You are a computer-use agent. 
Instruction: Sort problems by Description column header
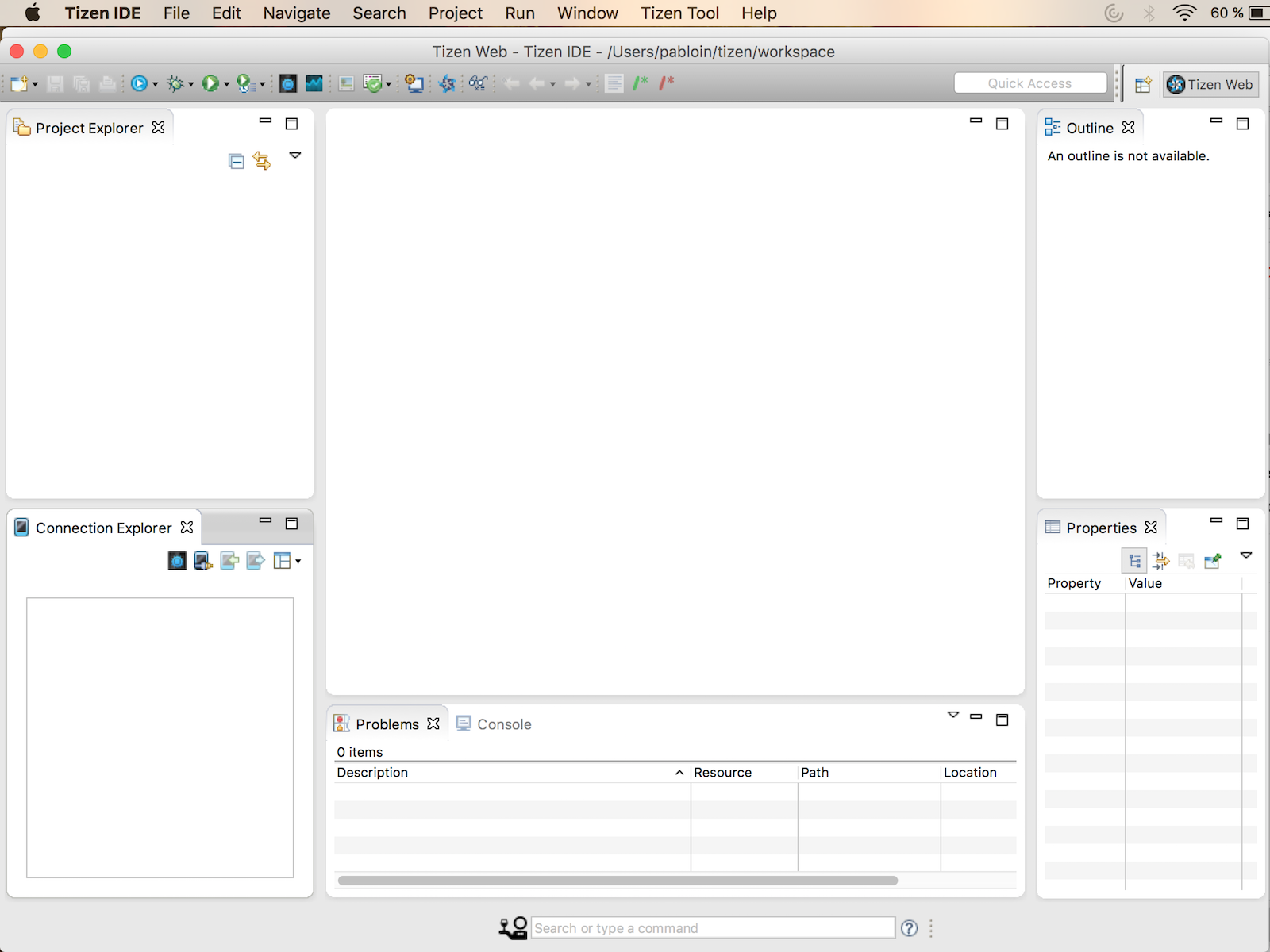[512, 773]
